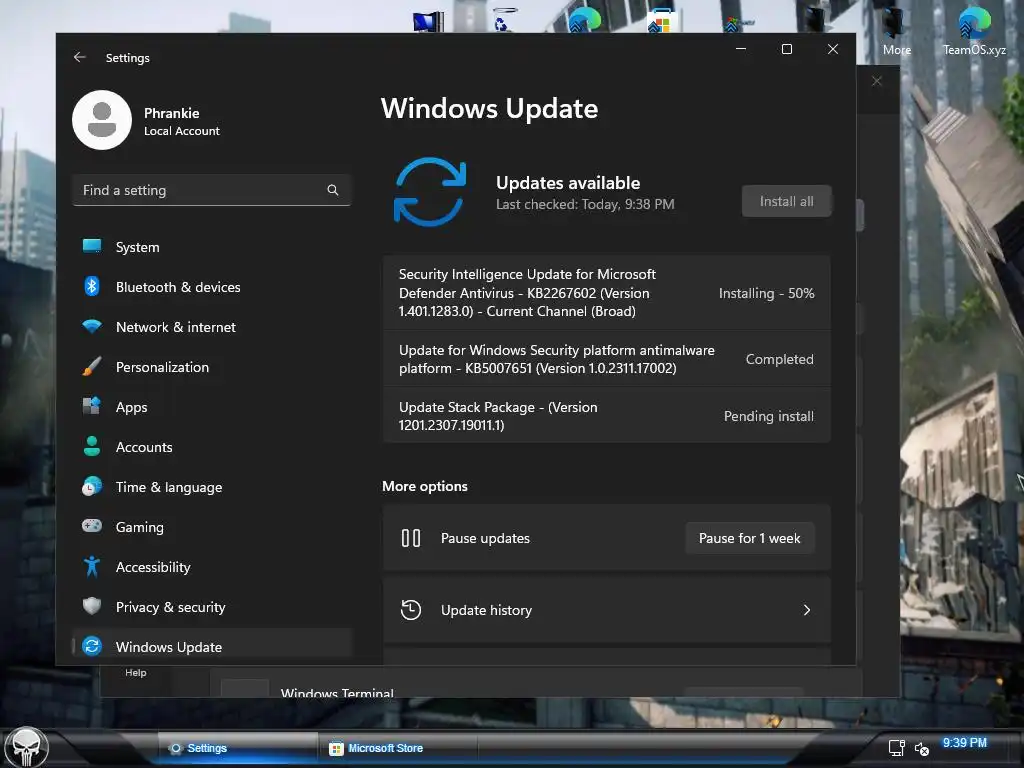Select Accounts label in sidebar

(144, 447)
